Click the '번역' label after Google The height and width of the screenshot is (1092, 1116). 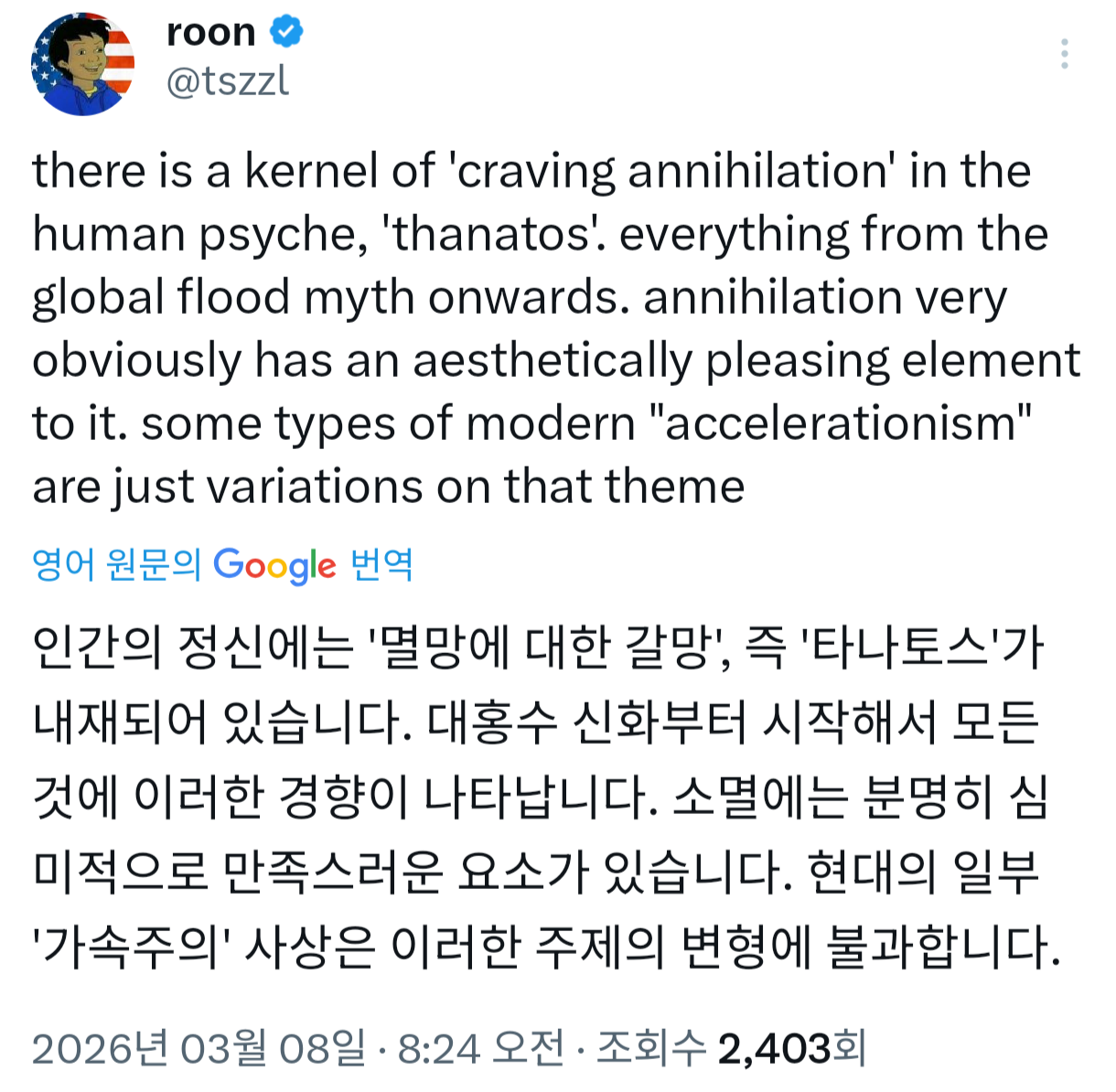tap(381, 564)
